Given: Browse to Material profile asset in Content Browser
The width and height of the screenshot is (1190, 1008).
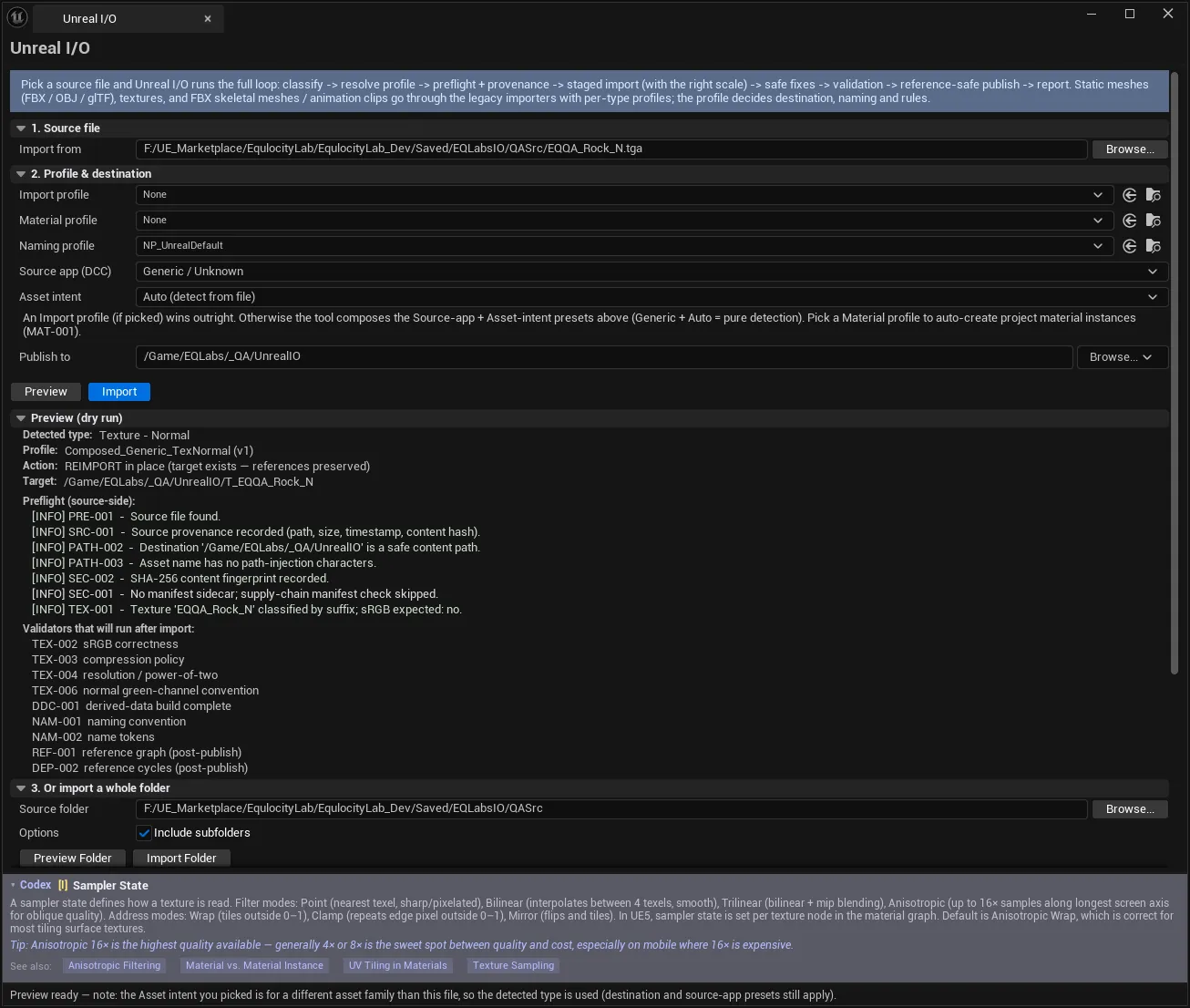Looking at the screenshot, I should 1154,221.
